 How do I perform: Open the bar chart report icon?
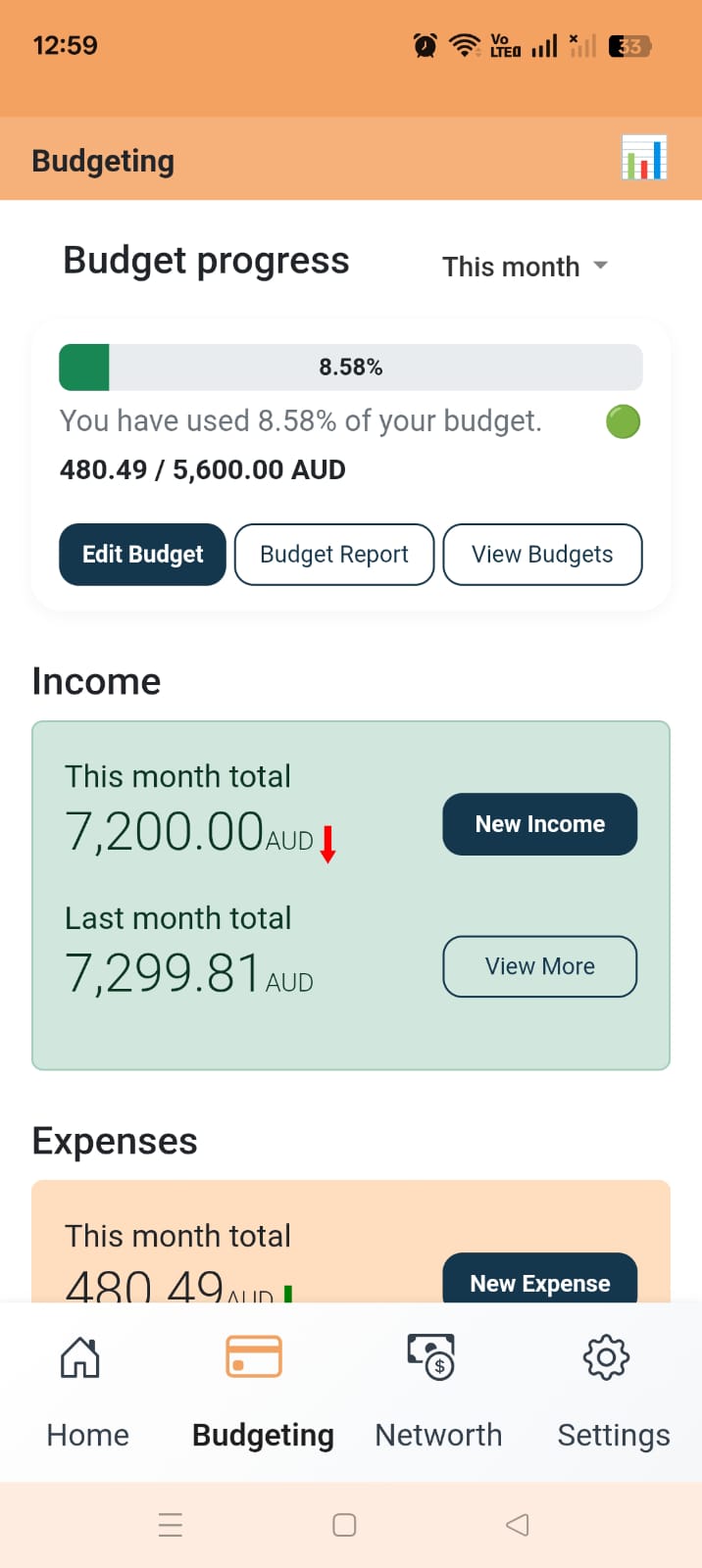[644, 158]
